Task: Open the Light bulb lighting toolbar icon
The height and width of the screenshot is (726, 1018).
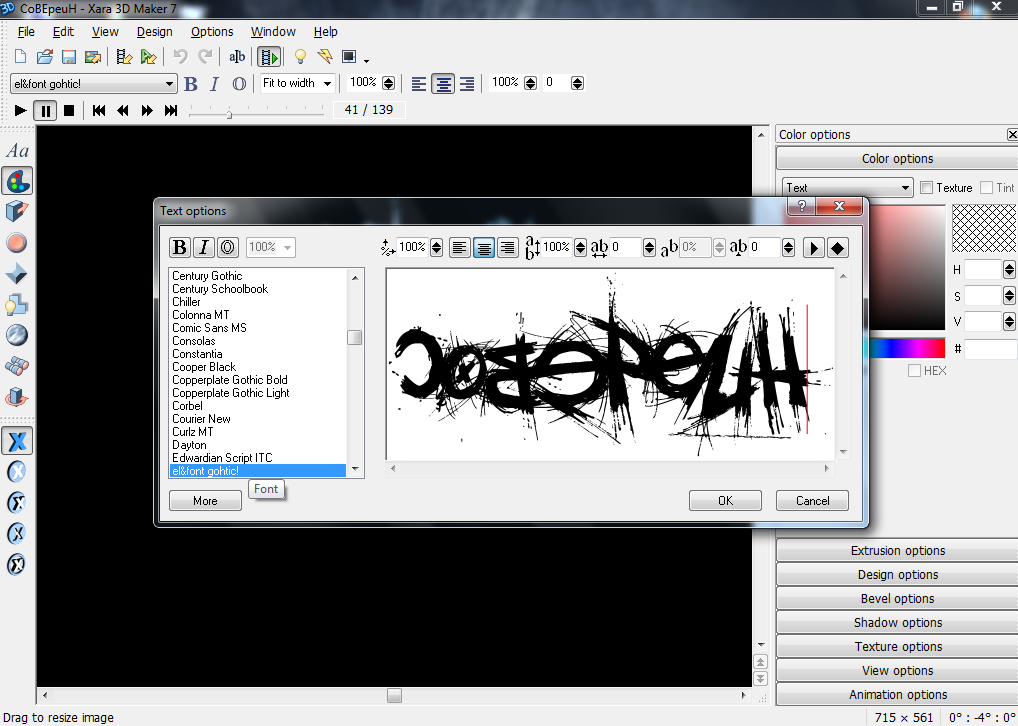Action: click(x=299, y=57)
